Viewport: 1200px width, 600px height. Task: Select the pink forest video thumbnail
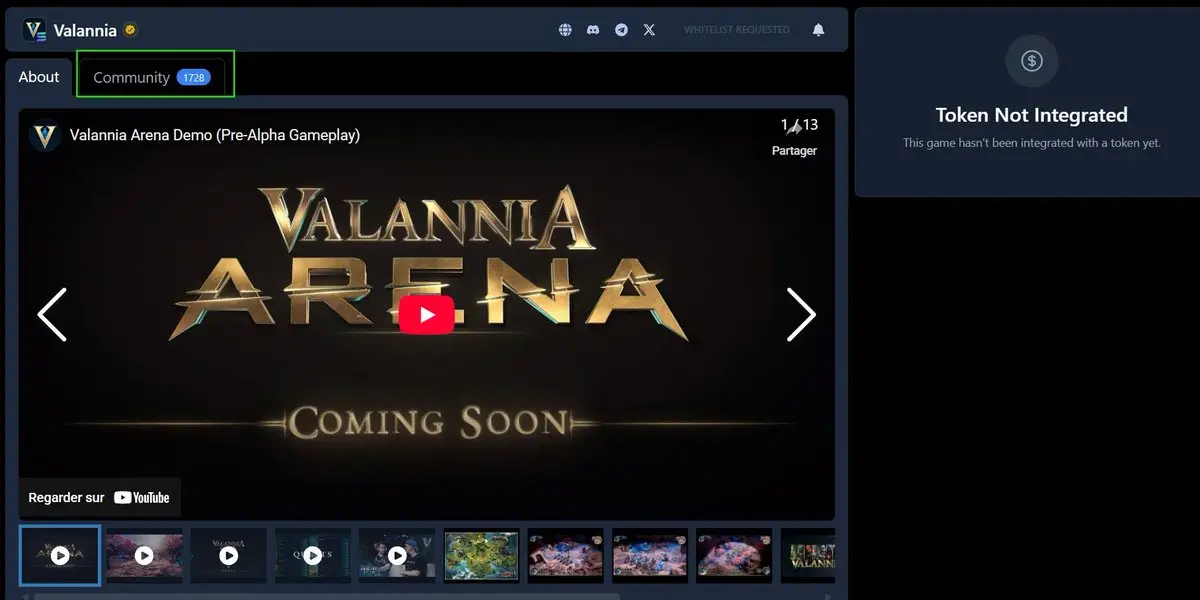[144, 555]
